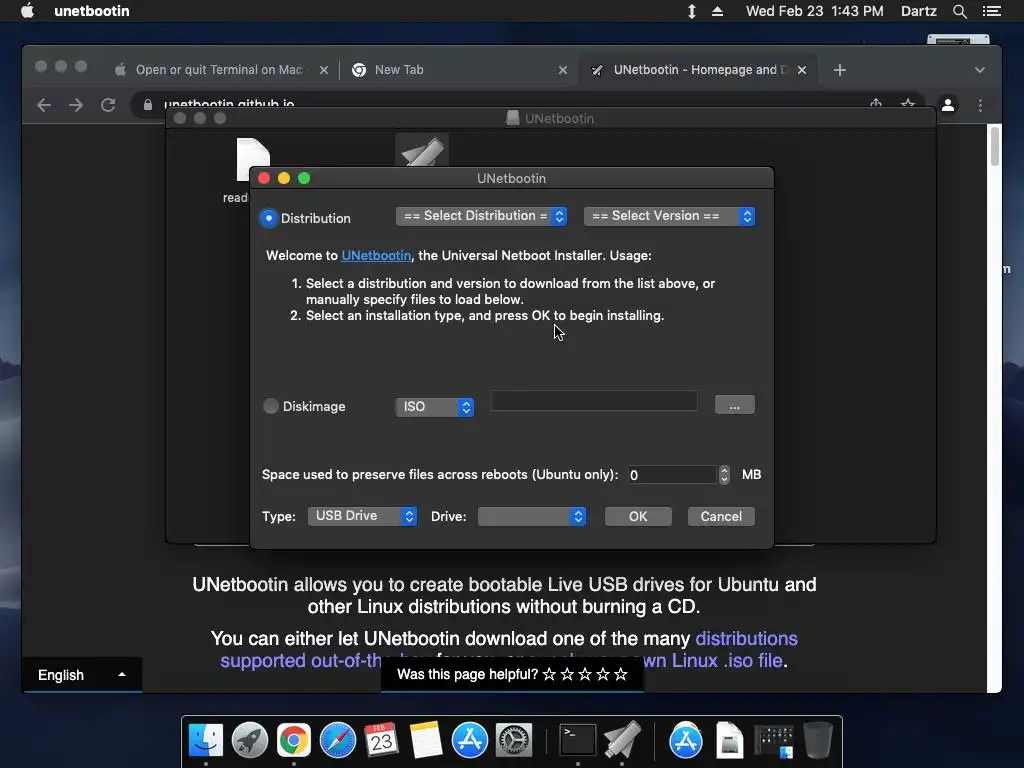Open Calendar from the Dock
The height and width of the screenshot is (768, 1024).
click(381, 740)
